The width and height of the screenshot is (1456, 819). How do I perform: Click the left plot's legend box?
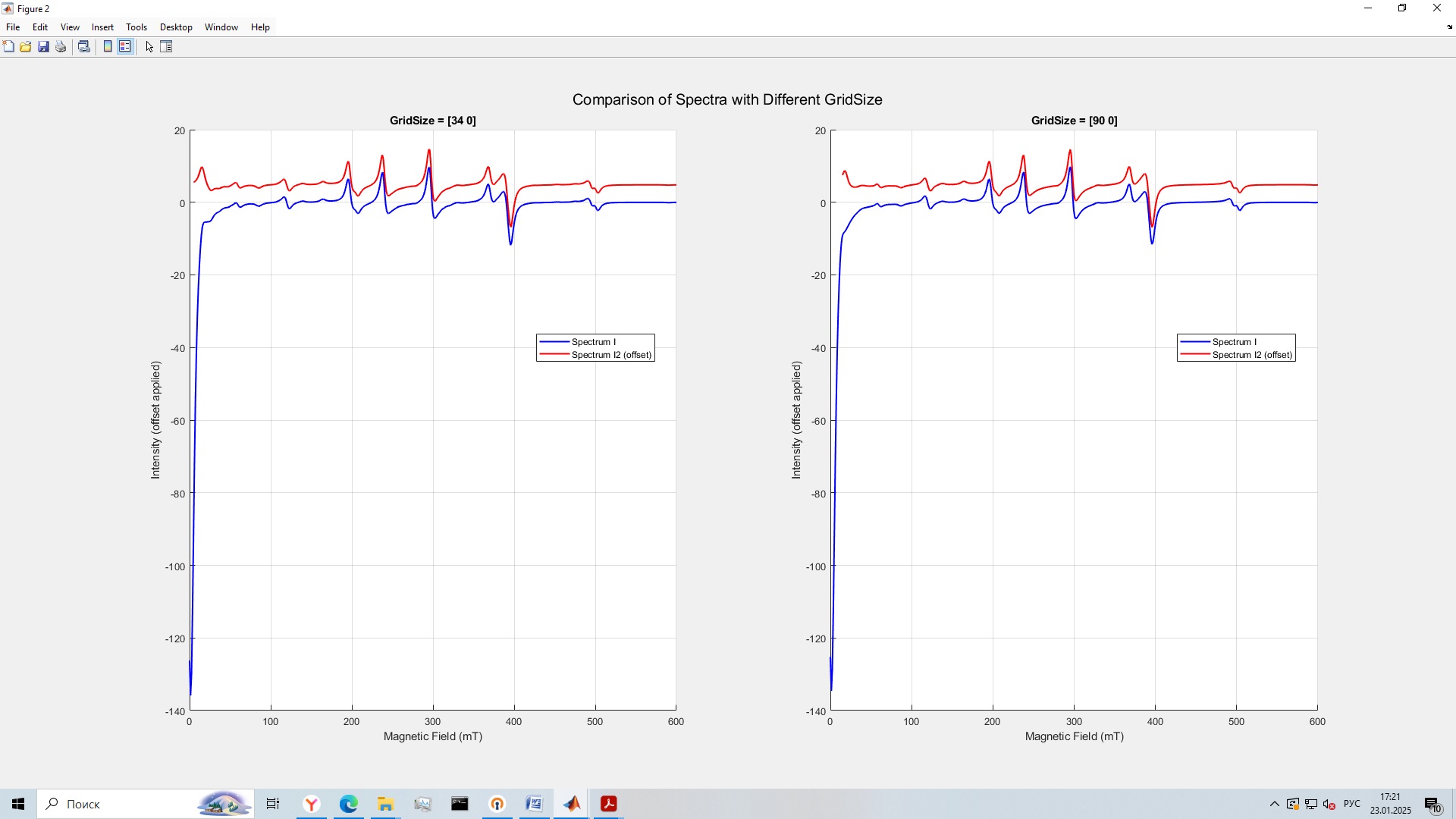pyautogui.click(x=595, y=348)
